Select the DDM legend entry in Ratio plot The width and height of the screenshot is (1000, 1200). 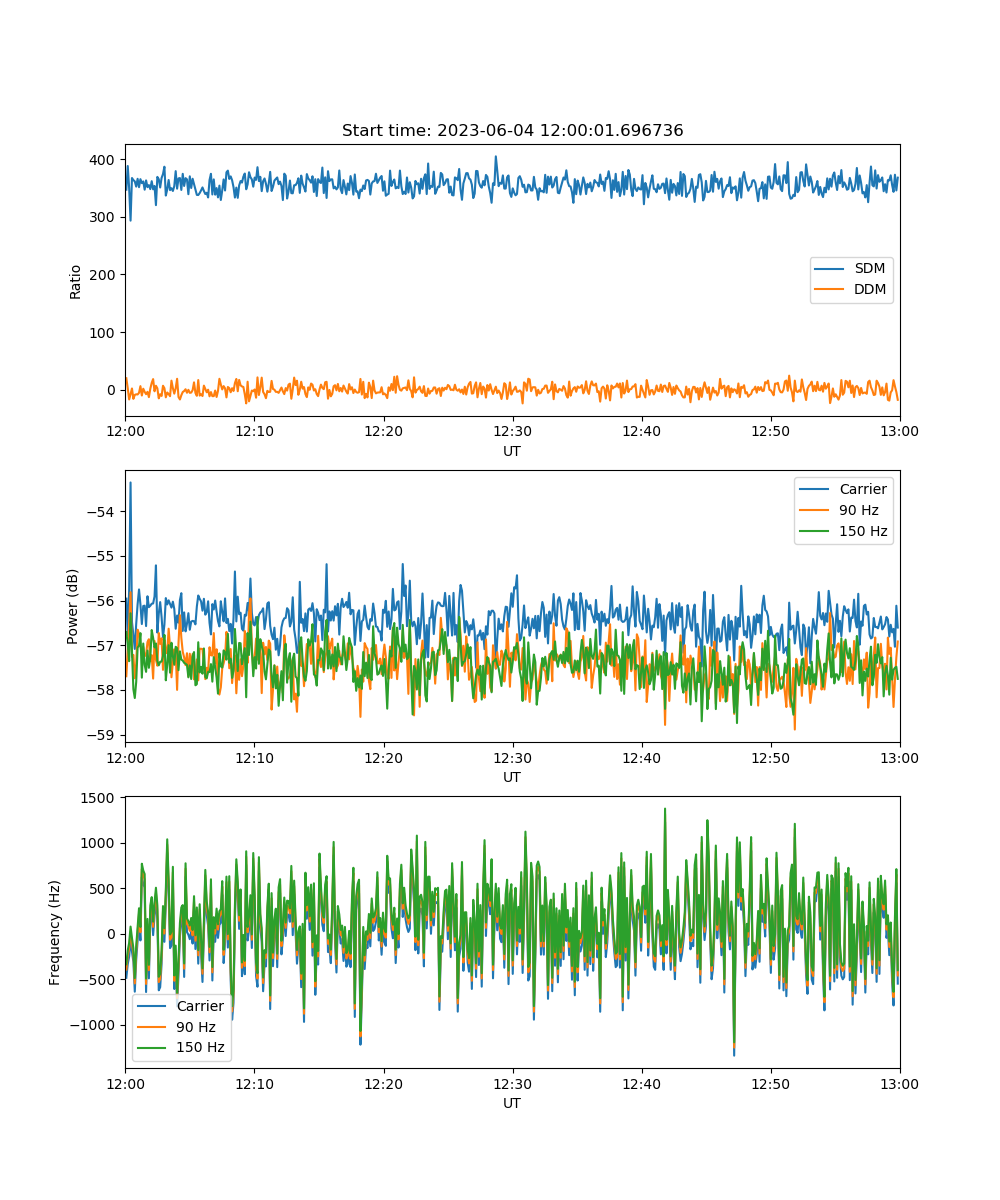tap(852, 290)
